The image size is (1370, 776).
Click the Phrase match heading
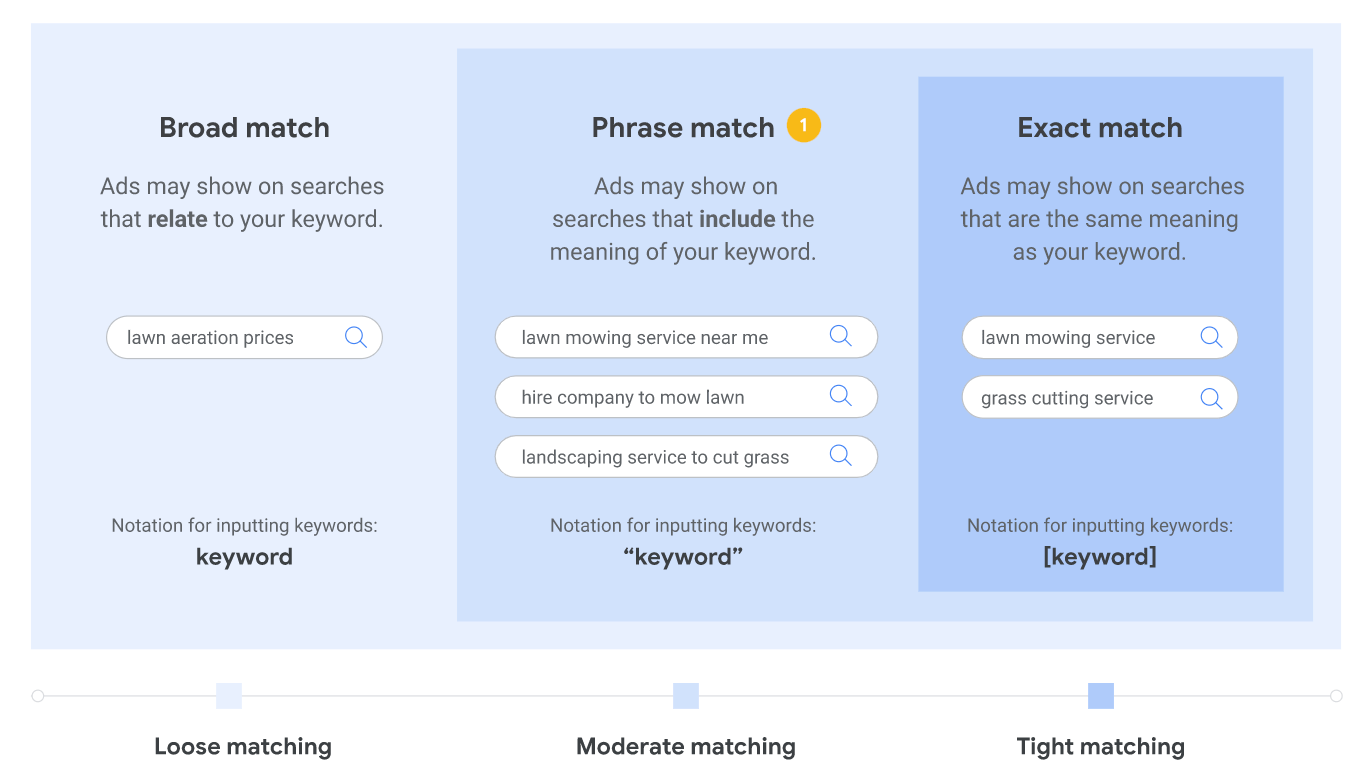point(683,128)
